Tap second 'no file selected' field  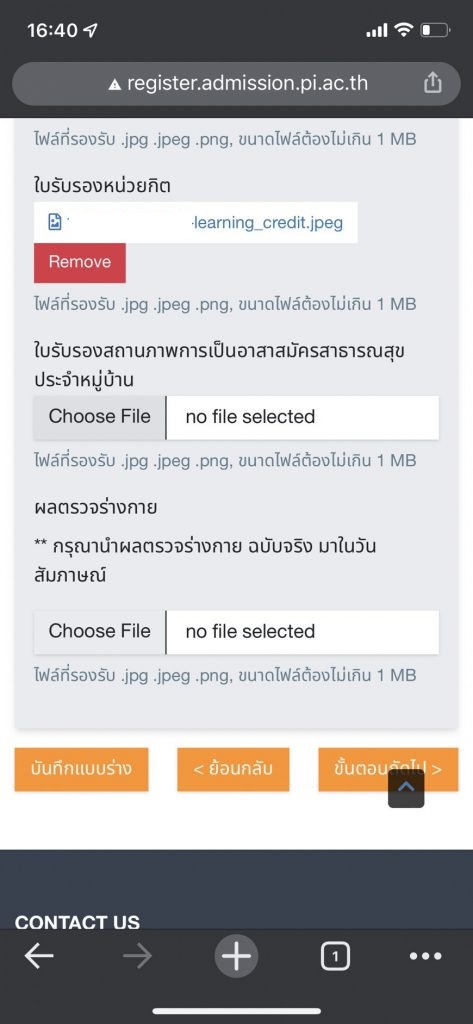[x=302, y=632]
